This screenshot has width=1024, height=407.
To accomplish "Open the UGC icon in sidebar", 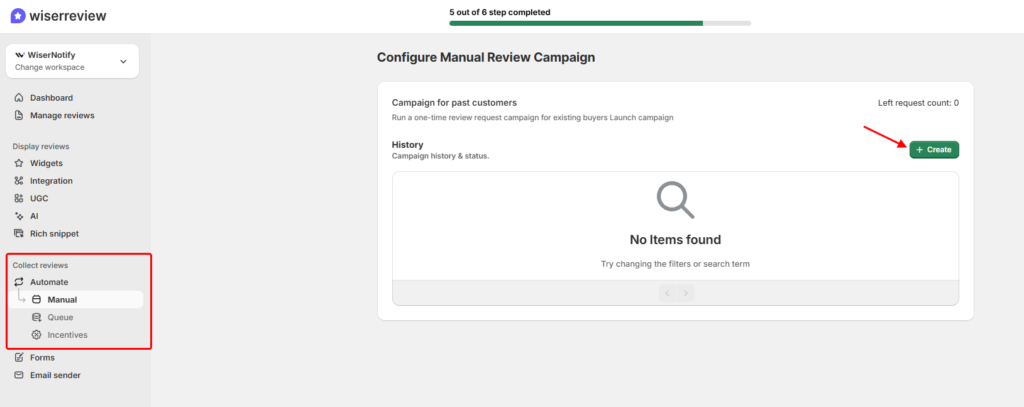I will pyautogui.click(x=19, y=198).
